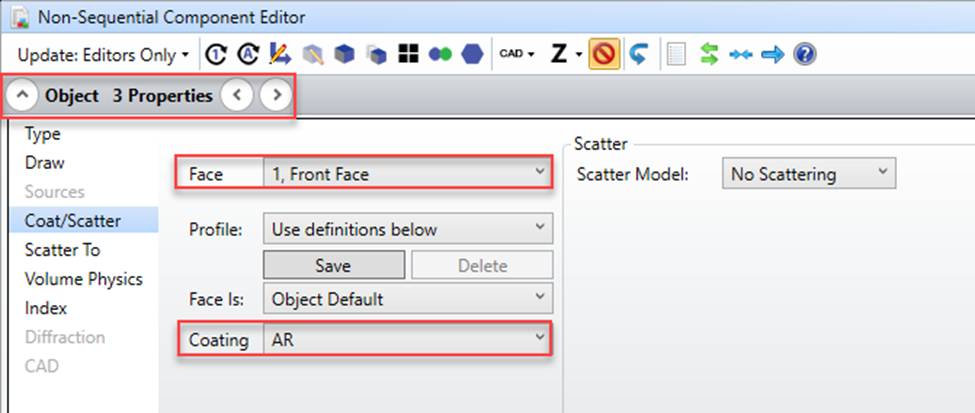
Task: Select the Scatter To section
Action: click(62, 250)
